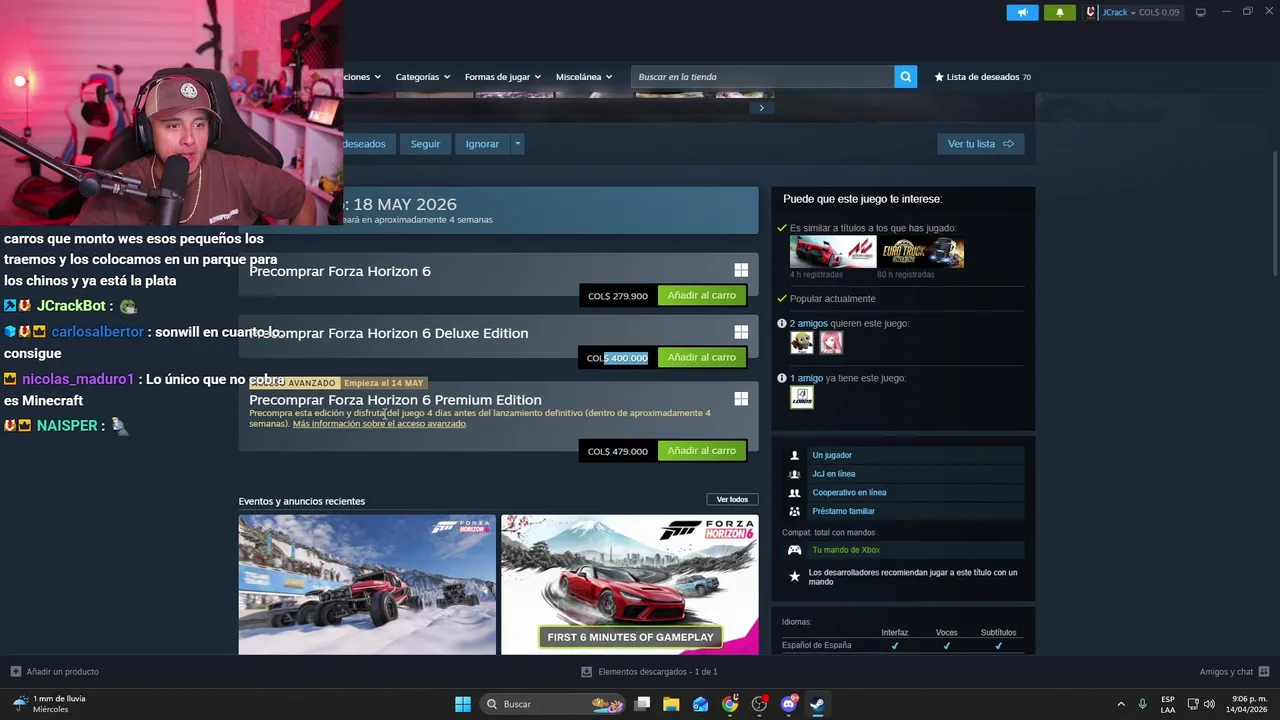Open the Steam announcements megaphone button
Screen dimensions: 1280x720
pos(1022,12)
